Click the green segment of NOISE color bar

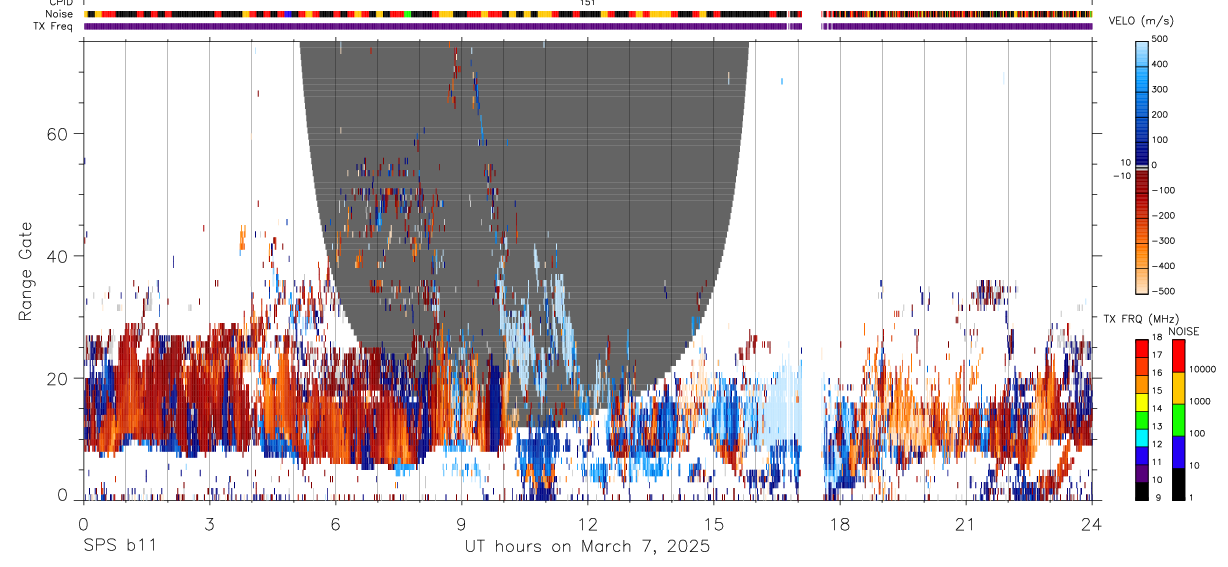pyautogui.click(x=1178, y=420)
